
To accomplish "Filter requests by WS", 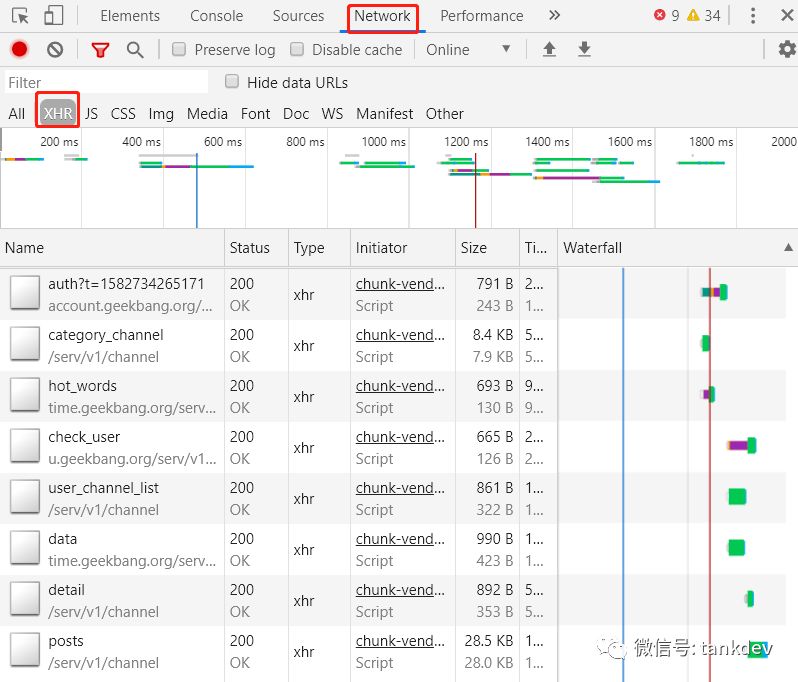I will (x=332, y=113).
